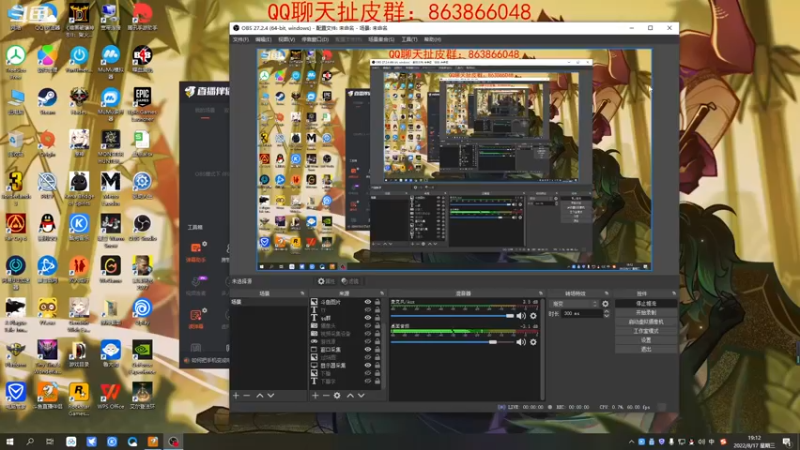Toggle the lock on 显示器采集 source
800x450 pixels.
tap(378, 365)
